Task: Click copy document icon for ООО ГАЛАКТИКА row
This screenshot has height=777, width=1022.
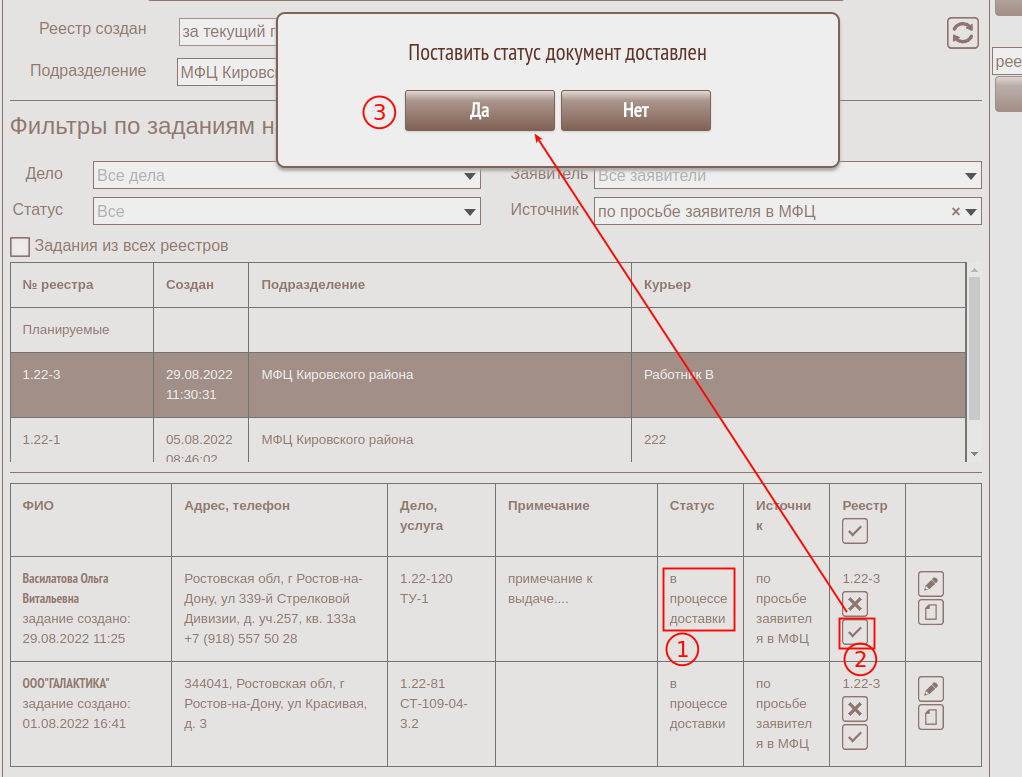Action: click(x=930, y=717)
